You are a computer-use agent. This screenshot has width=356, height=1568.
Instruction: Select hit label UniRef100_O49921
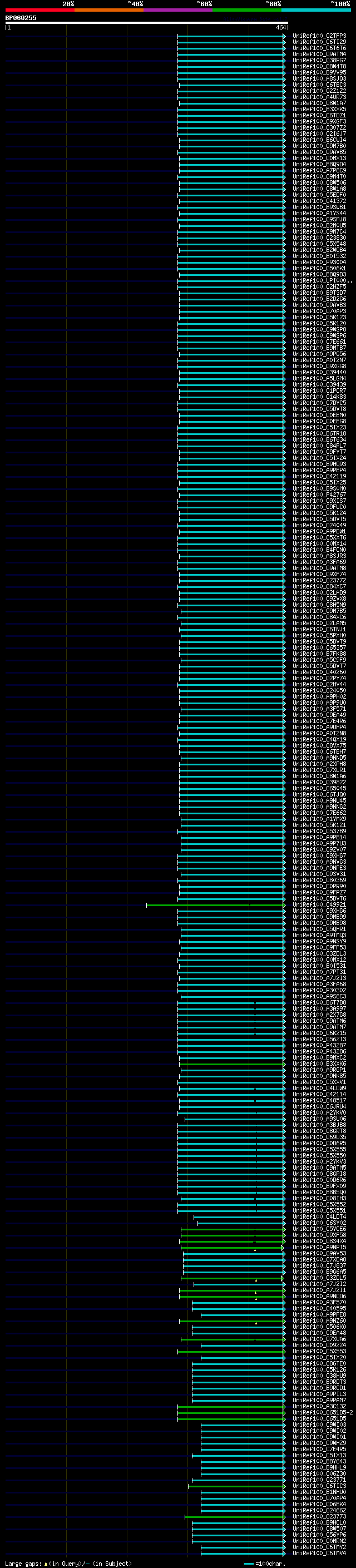(319, 905)
